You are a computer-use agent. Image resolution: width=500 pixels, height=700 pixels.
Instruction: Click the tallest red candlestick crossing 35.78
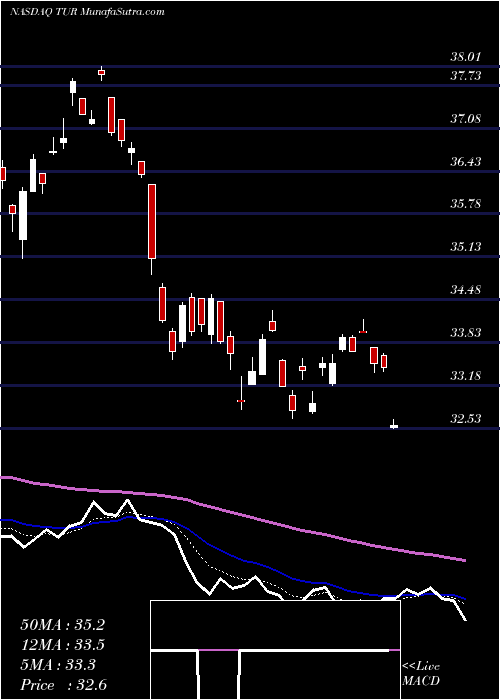click(152, 221)
